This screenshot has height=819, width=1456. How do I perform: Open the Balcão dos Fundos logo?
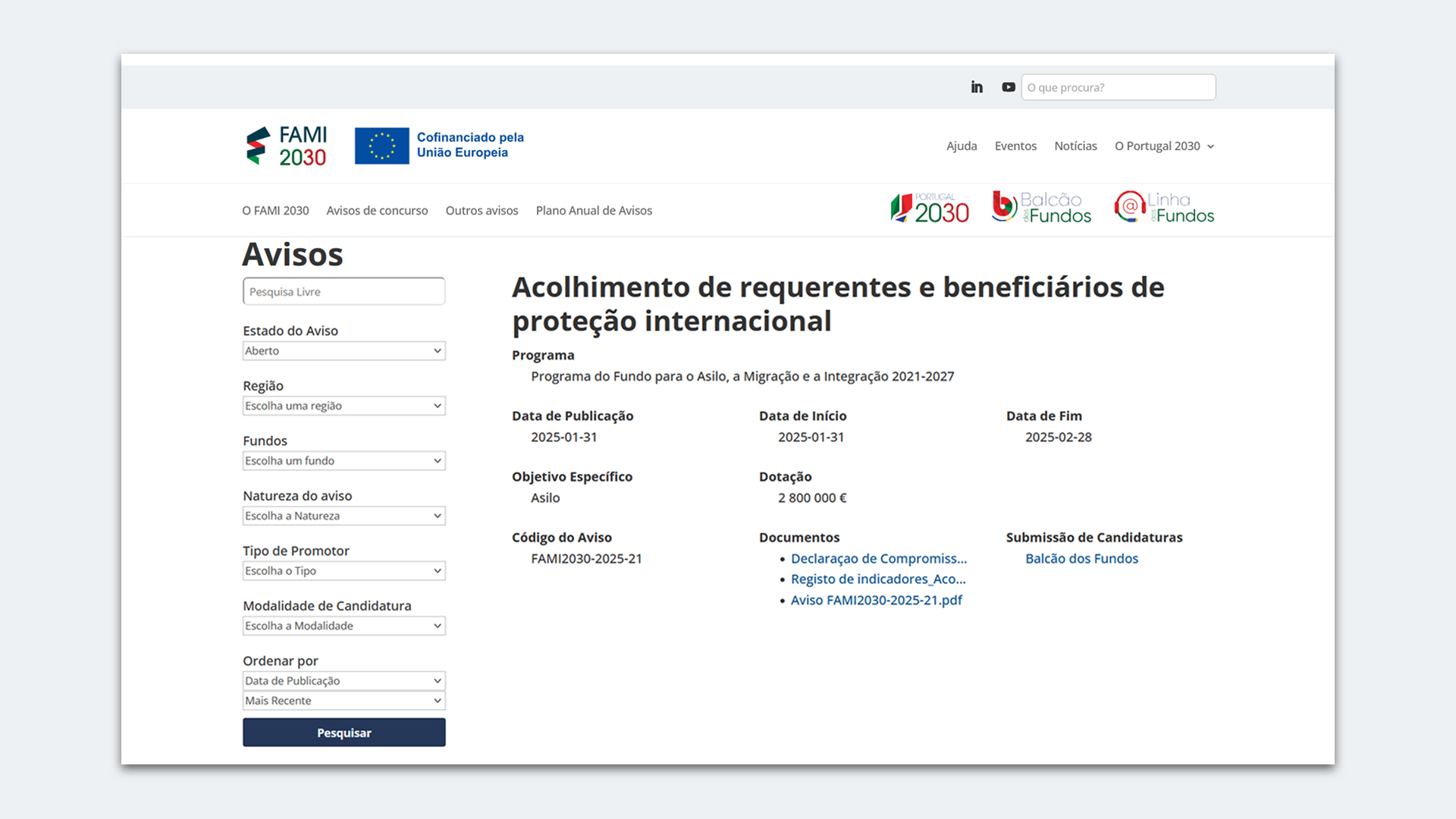click(x=1041, y=208)
